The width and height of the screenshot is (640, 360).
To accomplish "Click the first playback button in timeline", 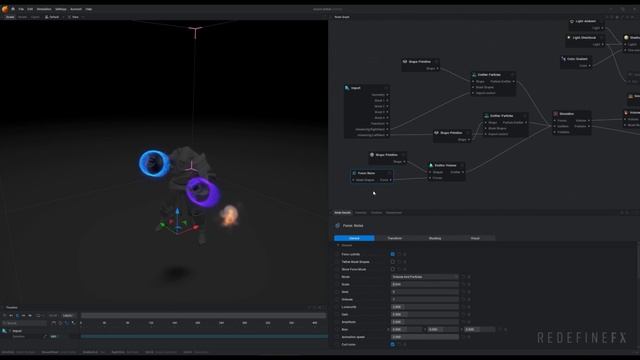I will 4,316.
